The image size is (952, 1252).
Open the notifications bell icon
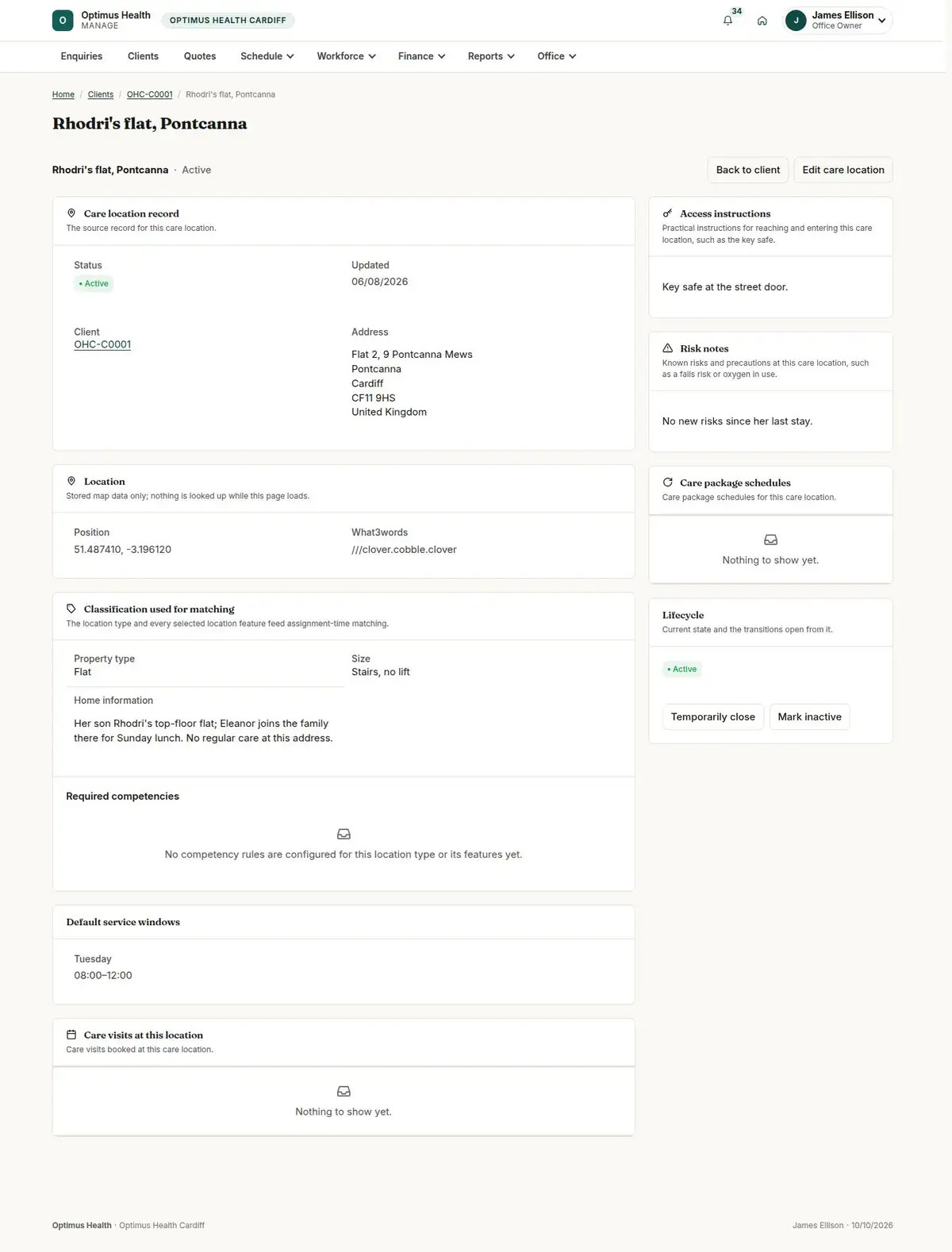coord(727,21)
